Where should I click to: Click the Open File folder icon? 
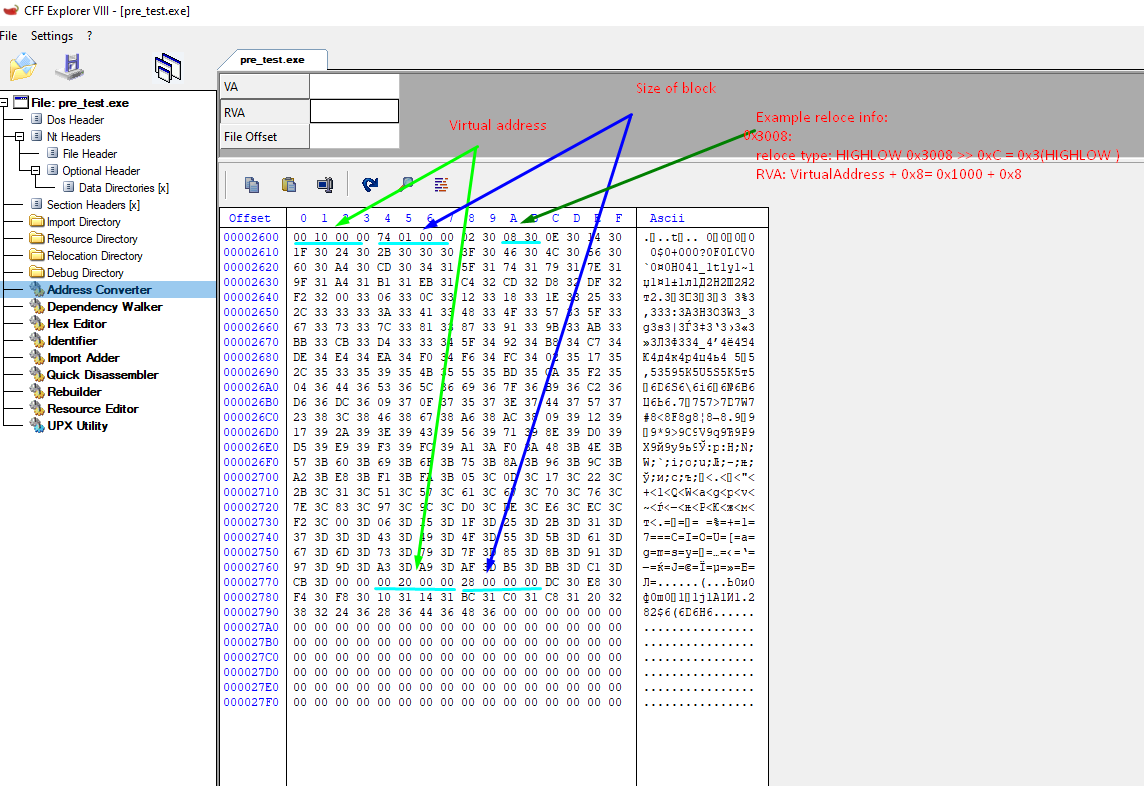22,67
